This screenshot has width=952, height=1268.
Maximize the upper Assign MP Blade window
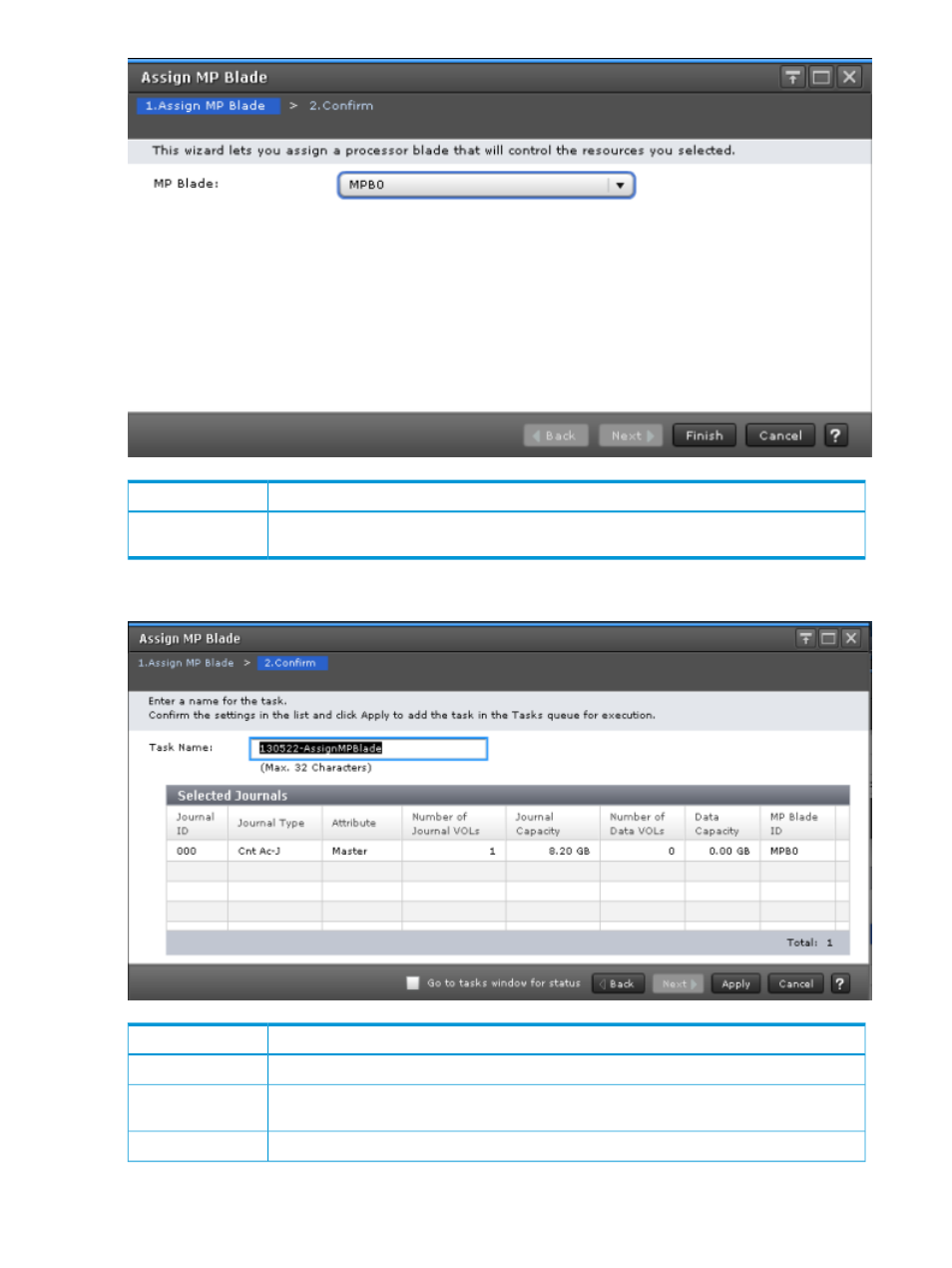coord(821,77)
